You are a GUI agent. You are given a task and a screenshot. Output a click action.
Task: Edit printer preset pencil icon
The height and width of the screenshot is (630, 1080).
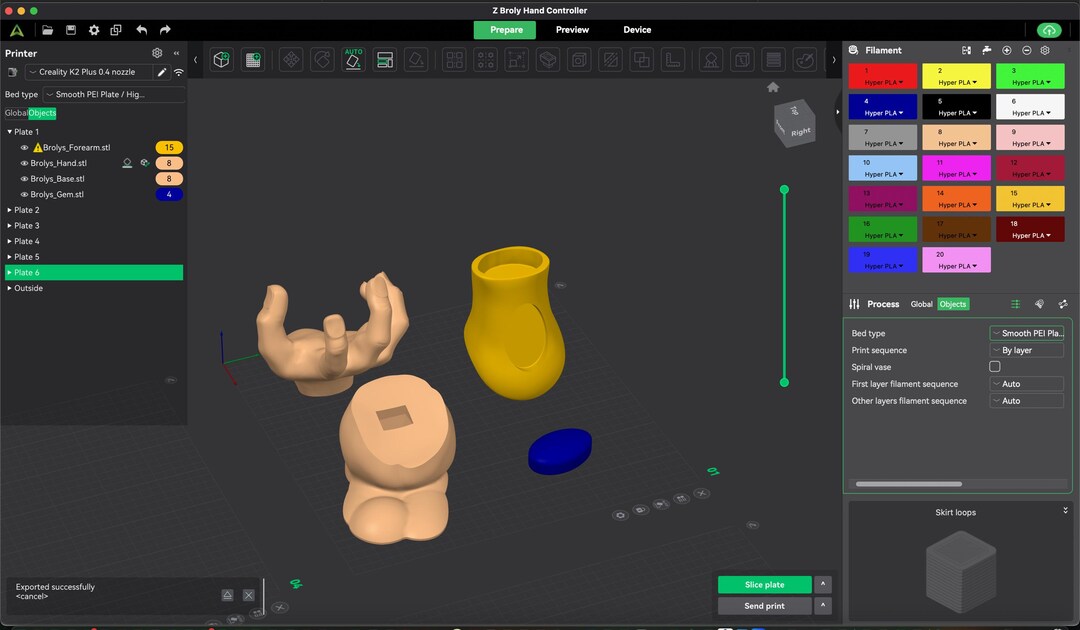tap(162, 72)
